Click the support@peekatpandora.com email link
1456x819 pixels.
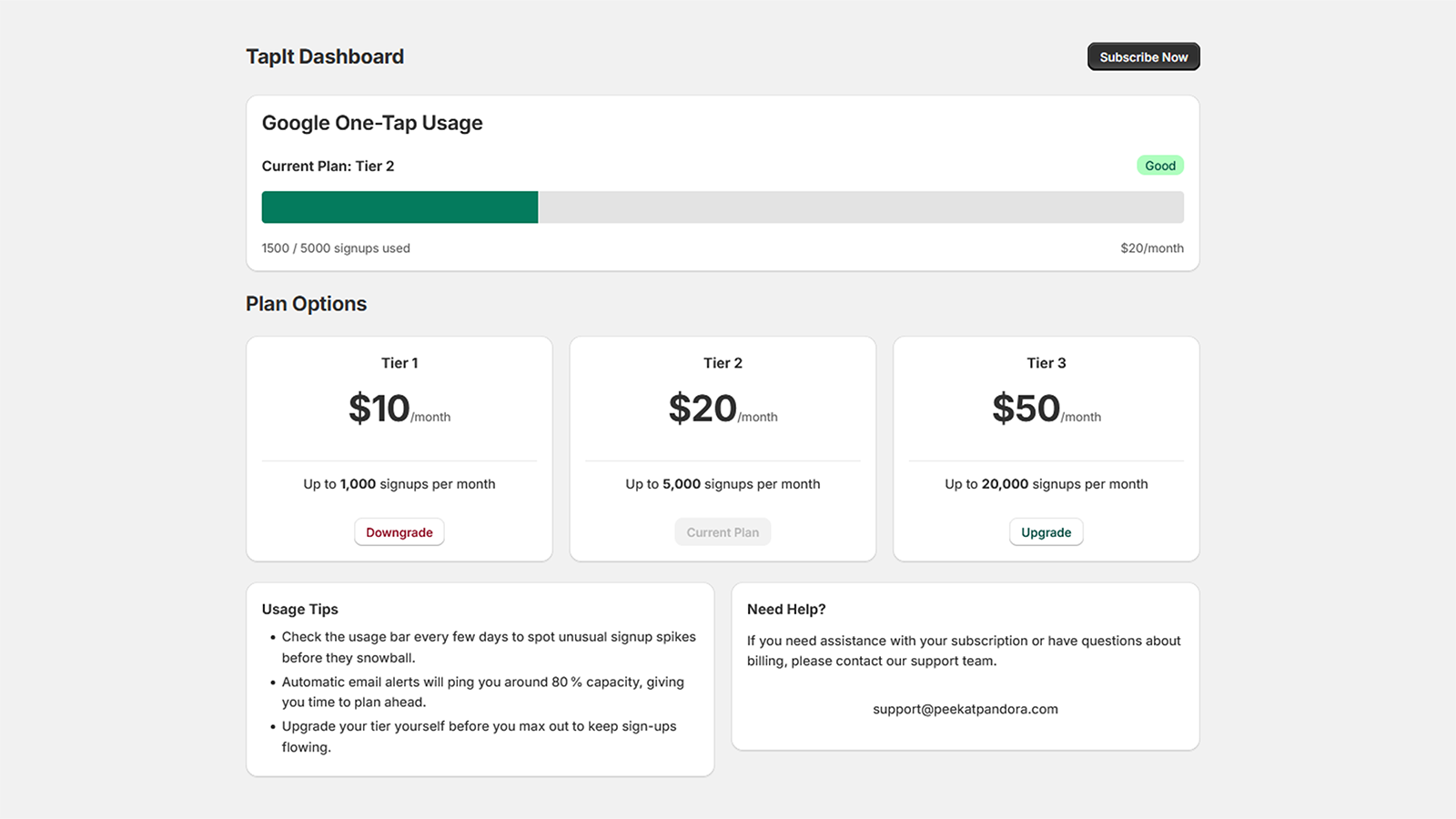click(x=965, y=709)
